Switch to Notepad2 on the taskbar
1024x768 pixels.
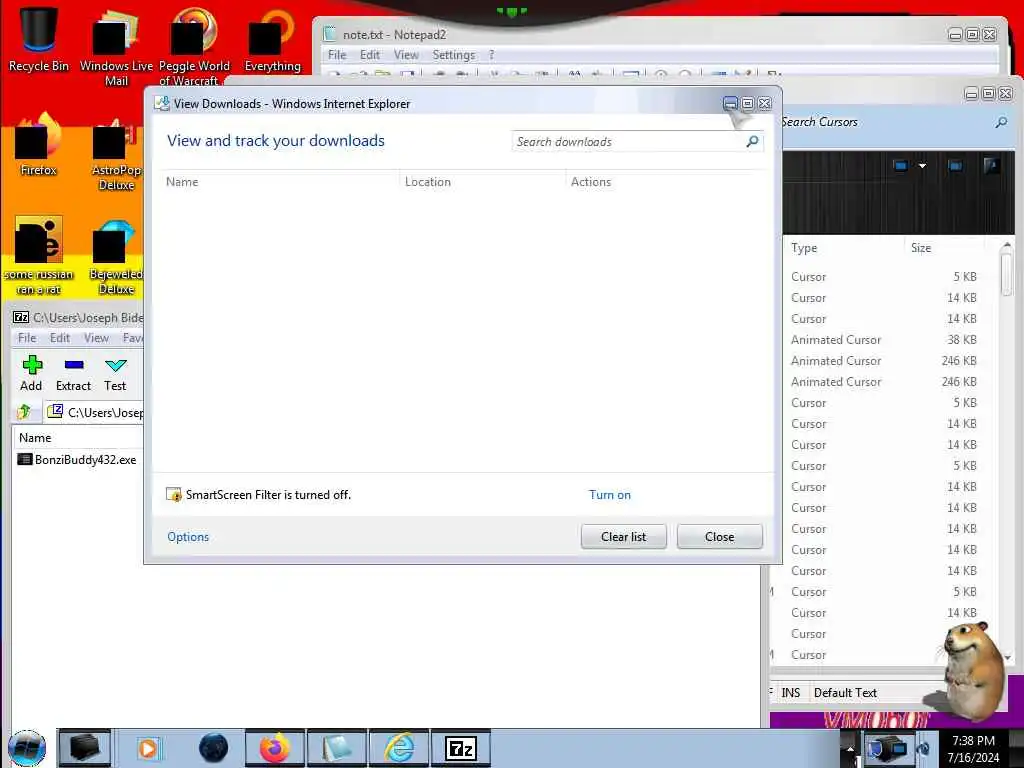(x=337, y=748)
